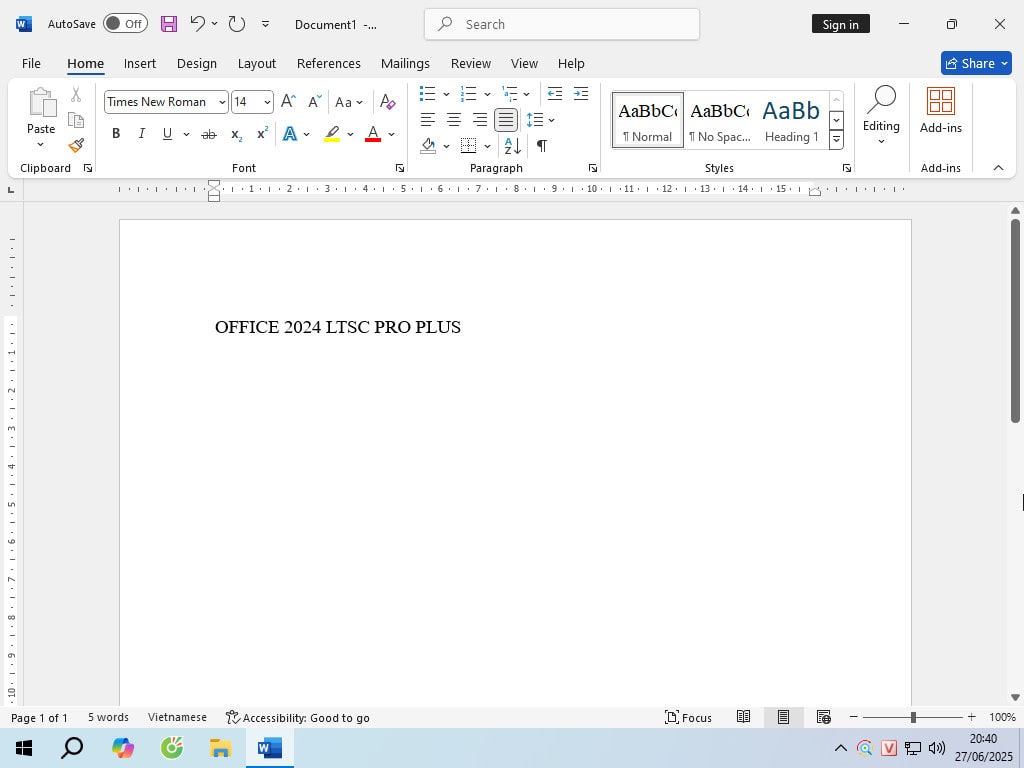Viewport: 1024px width, 768px height.
Task: Click the Sort A to Z icon
Action: (x=512, y=146)
